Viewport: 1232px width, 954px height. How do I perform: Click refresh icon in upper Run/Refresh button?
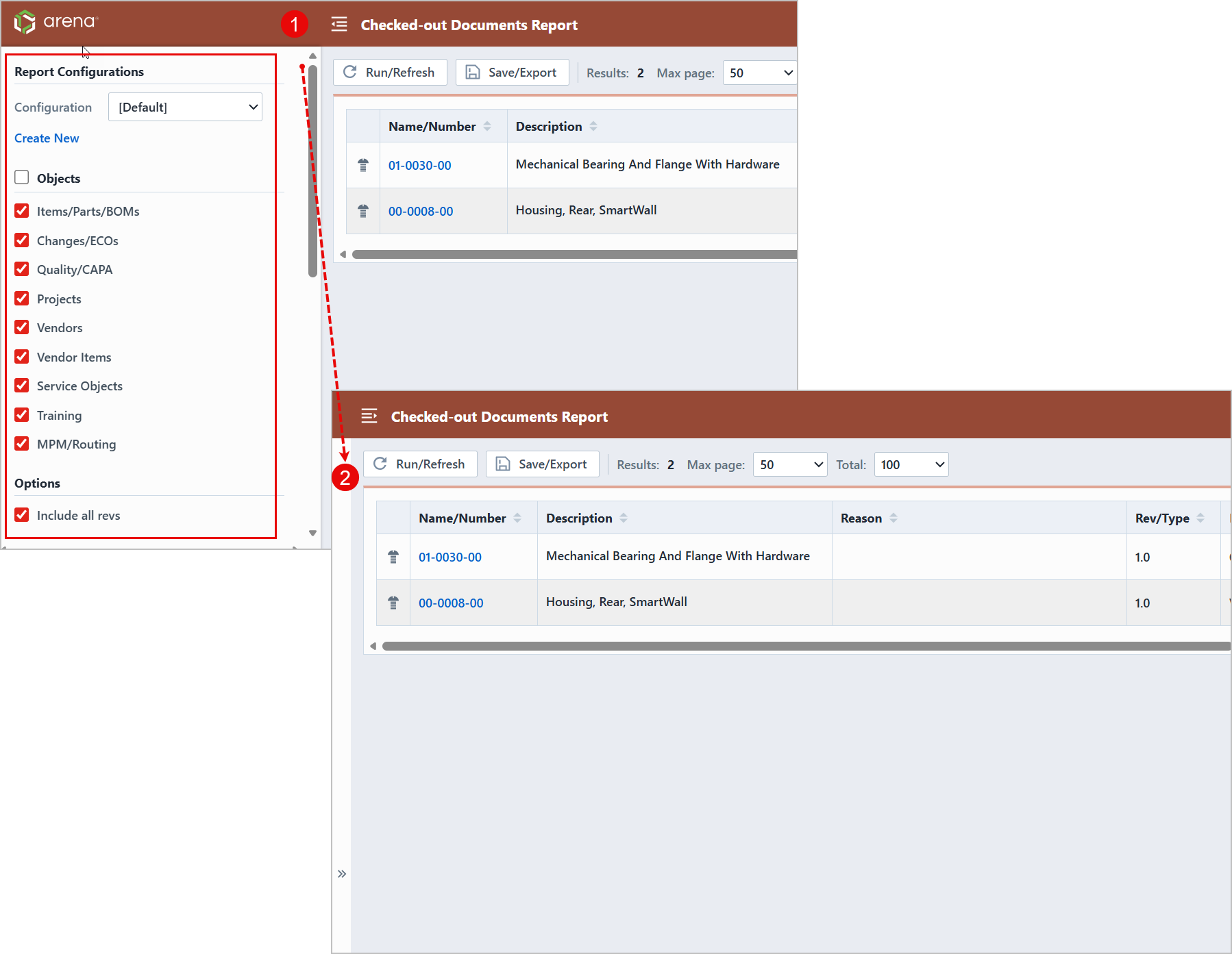pyautogui.click(x=350, y=72)
